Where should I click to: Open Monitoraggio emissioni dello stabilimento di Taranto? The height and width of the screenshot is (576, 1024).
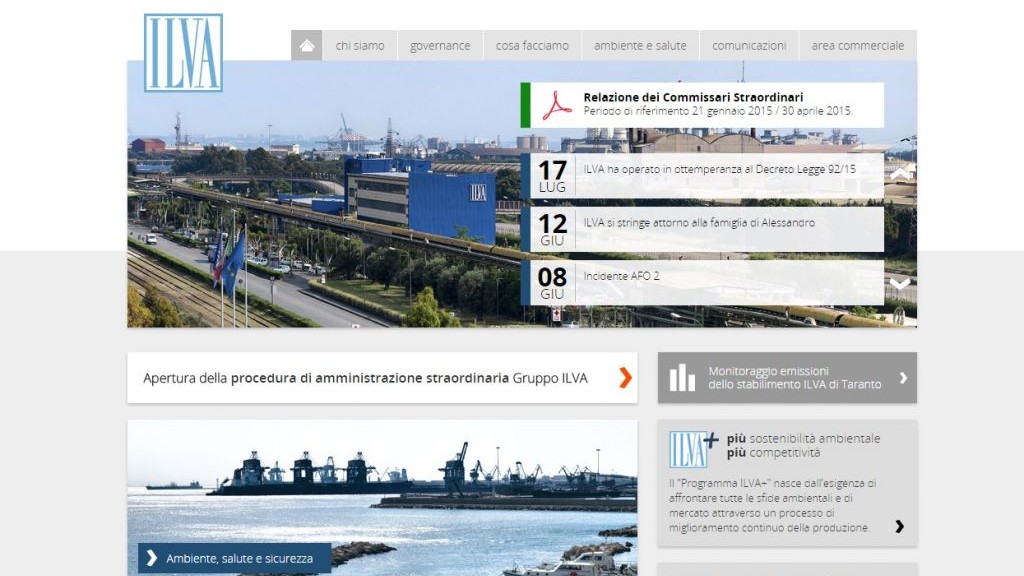787,378
